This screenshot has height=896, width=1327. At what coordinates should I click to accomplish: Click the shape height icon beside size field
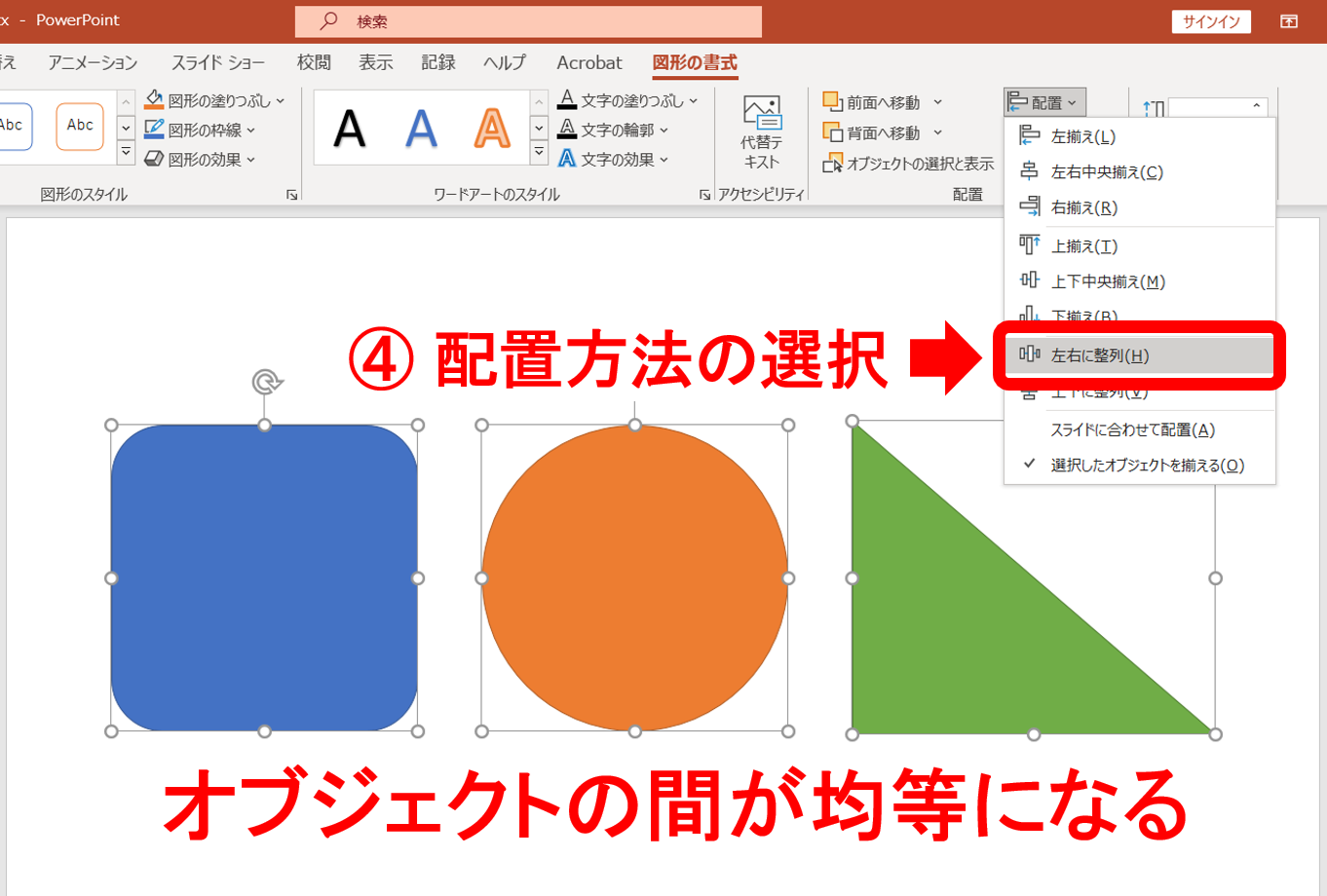click(x=1154, y=108)
